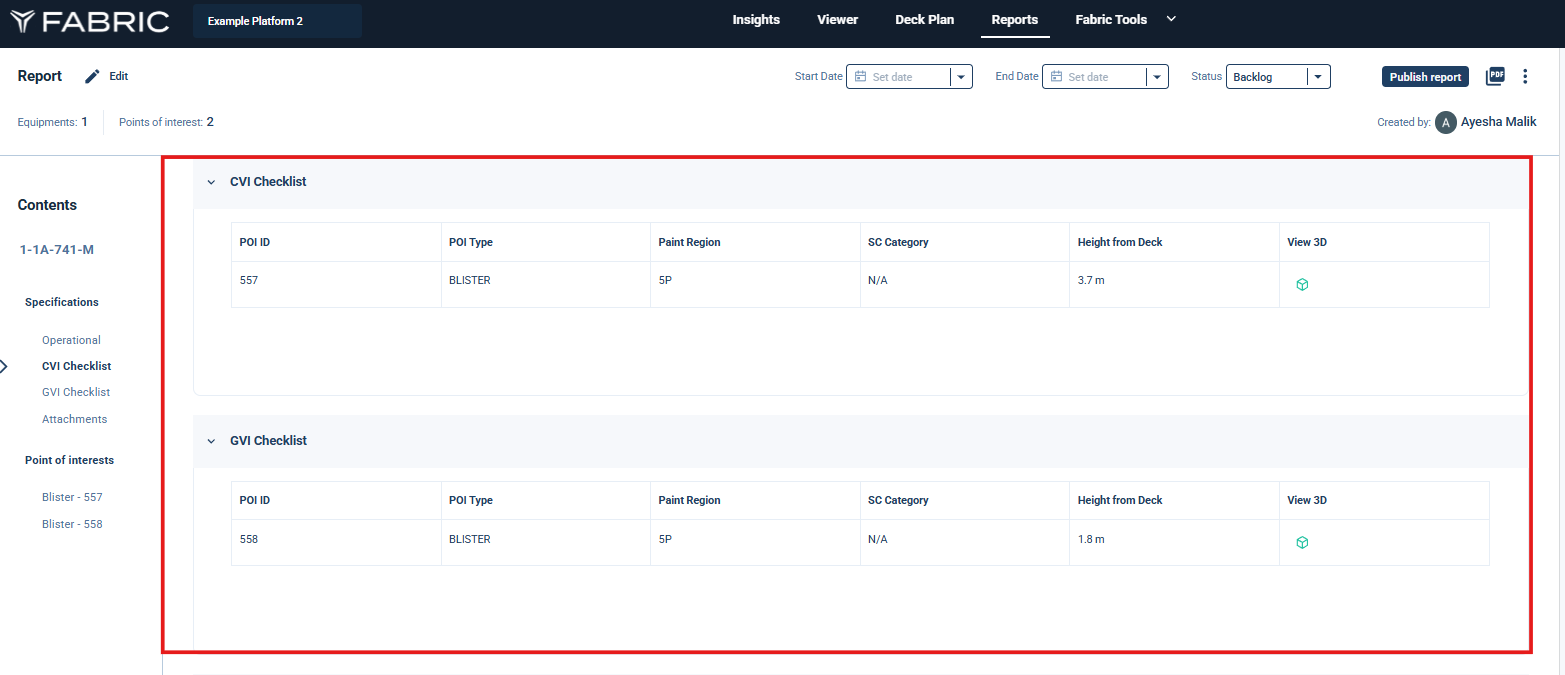Export report using the PDF icon
1565x675 pixels.
point(1495,76)
